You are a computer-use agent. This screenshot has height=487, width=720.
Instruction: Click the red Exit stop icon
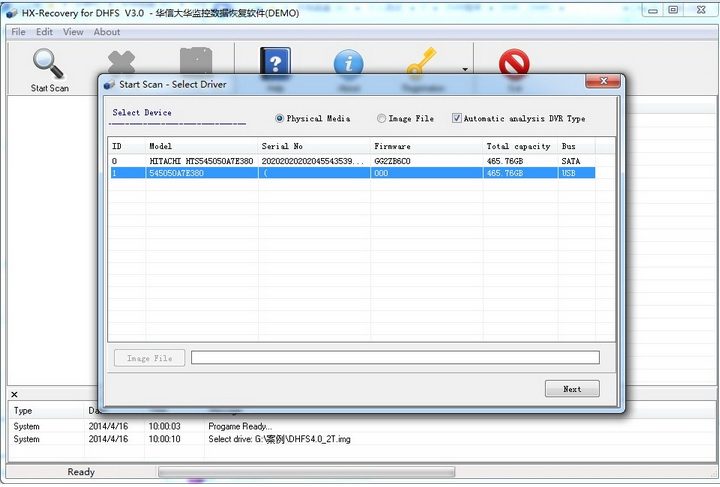[514, 62]
